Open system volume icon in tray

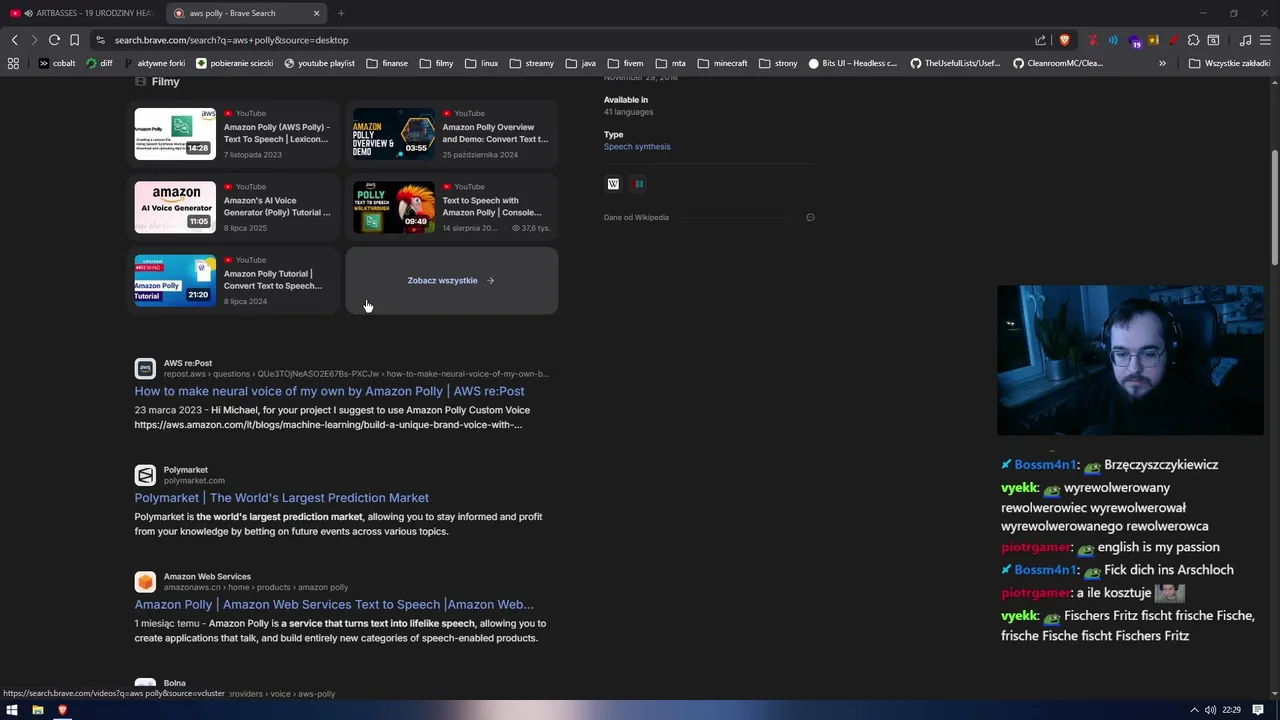coord(1210,710)
